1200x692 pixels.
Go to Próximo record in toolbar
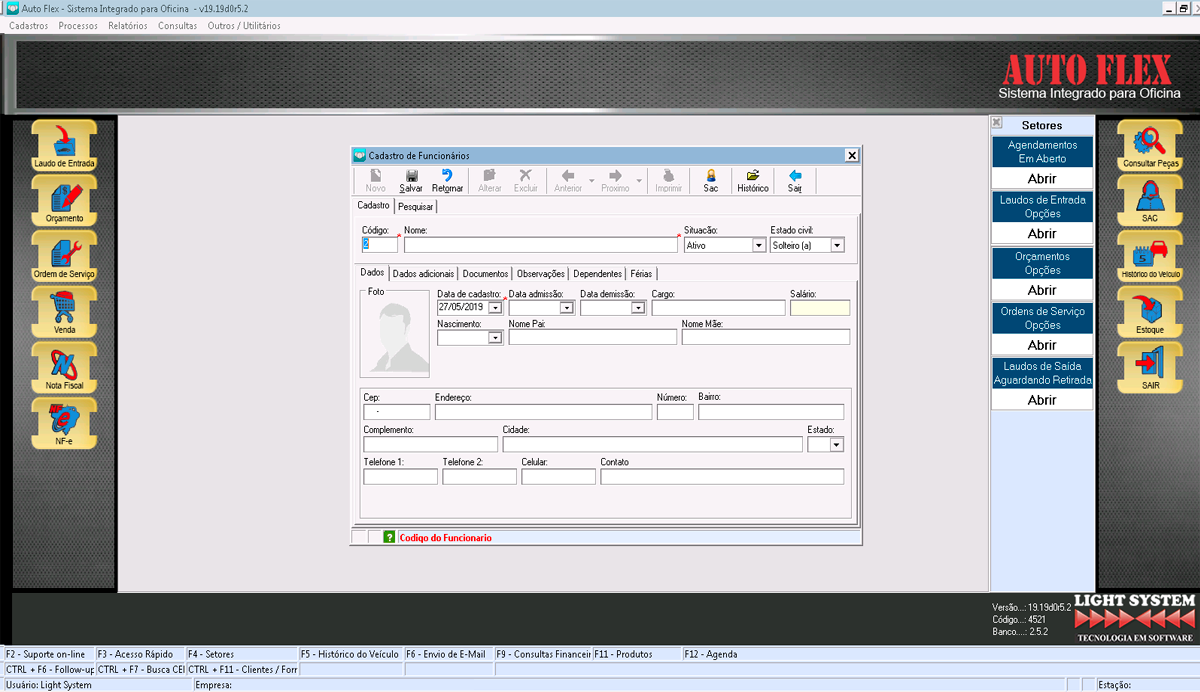click(615, 181)
